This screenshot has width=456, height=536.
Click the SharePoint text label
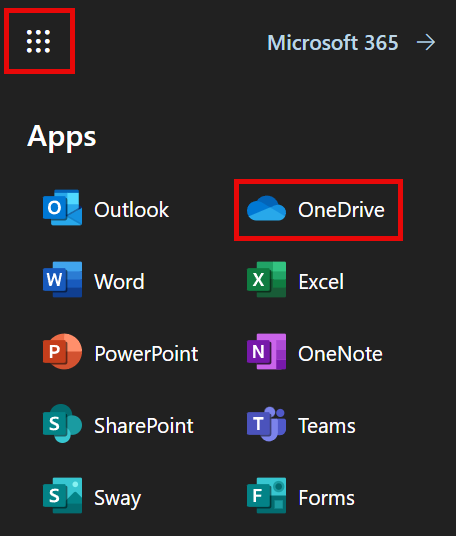tap(144, 426)
